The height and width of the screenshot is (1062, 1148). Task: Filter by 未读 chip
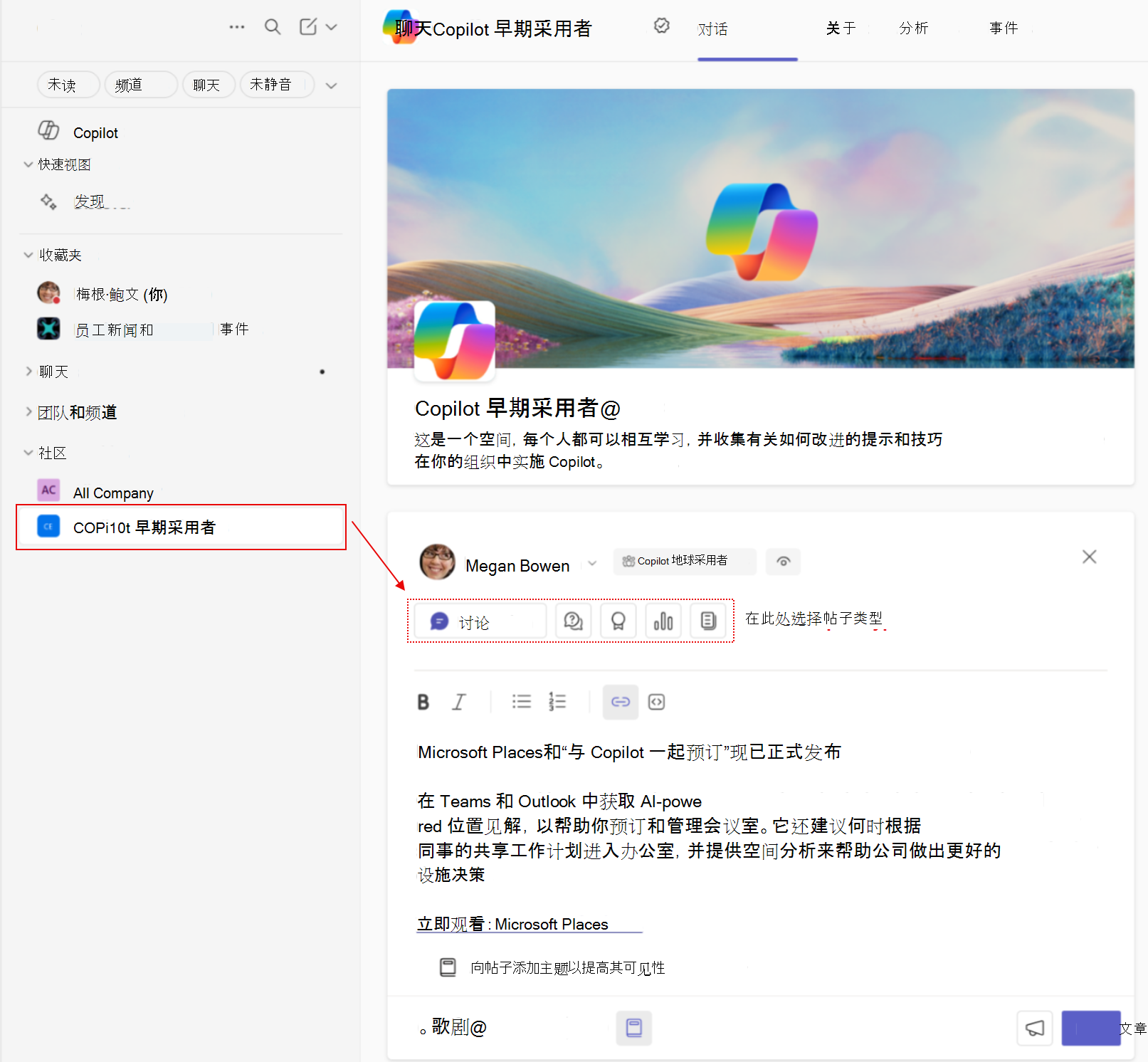click(68, 85)
